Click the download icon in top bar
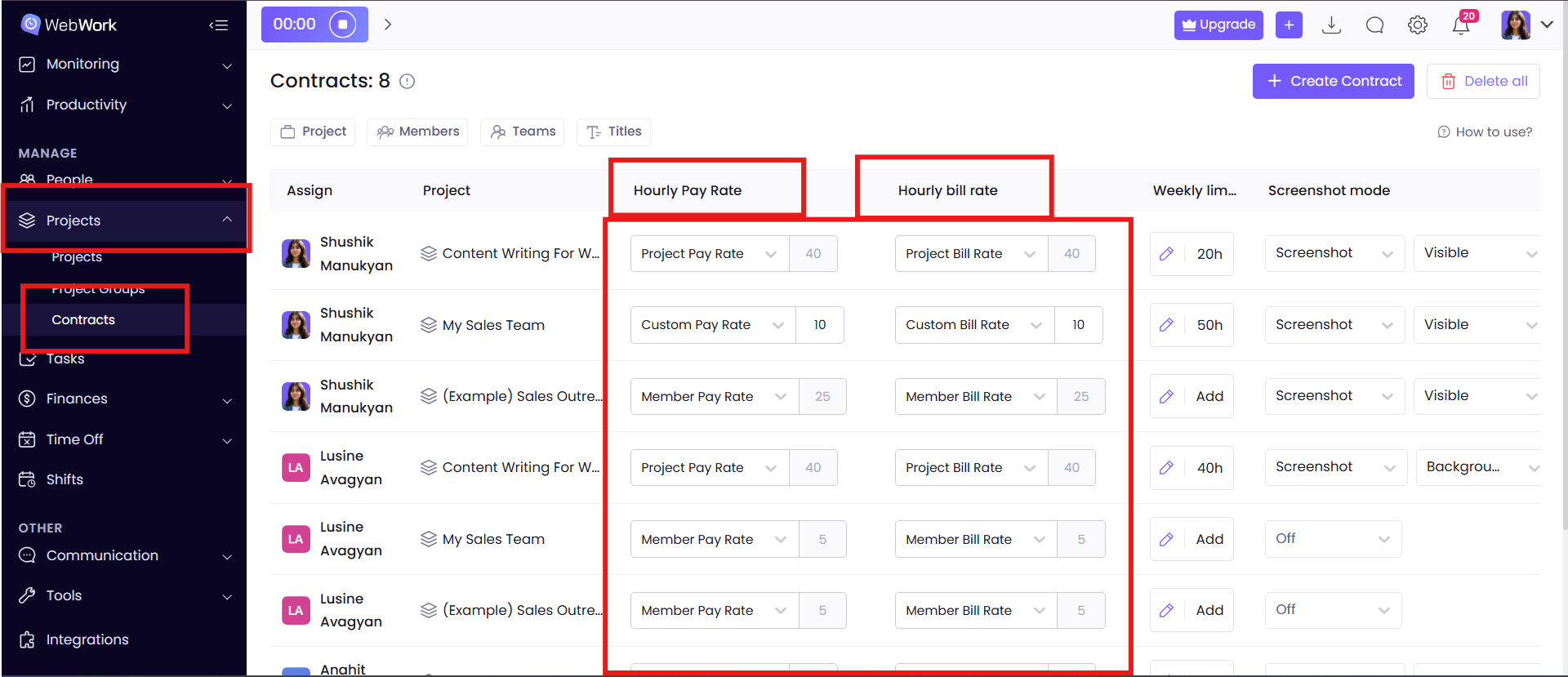The width and height of the screenshot is (1568, 677). (x=1331, y=25)
